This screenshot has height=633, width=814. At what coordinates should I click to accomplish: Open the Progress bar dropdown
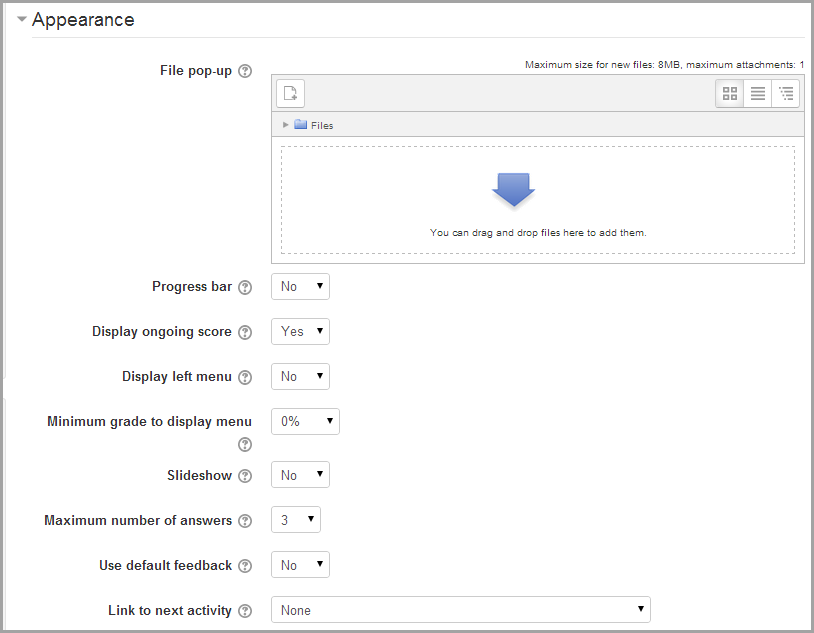300,287
